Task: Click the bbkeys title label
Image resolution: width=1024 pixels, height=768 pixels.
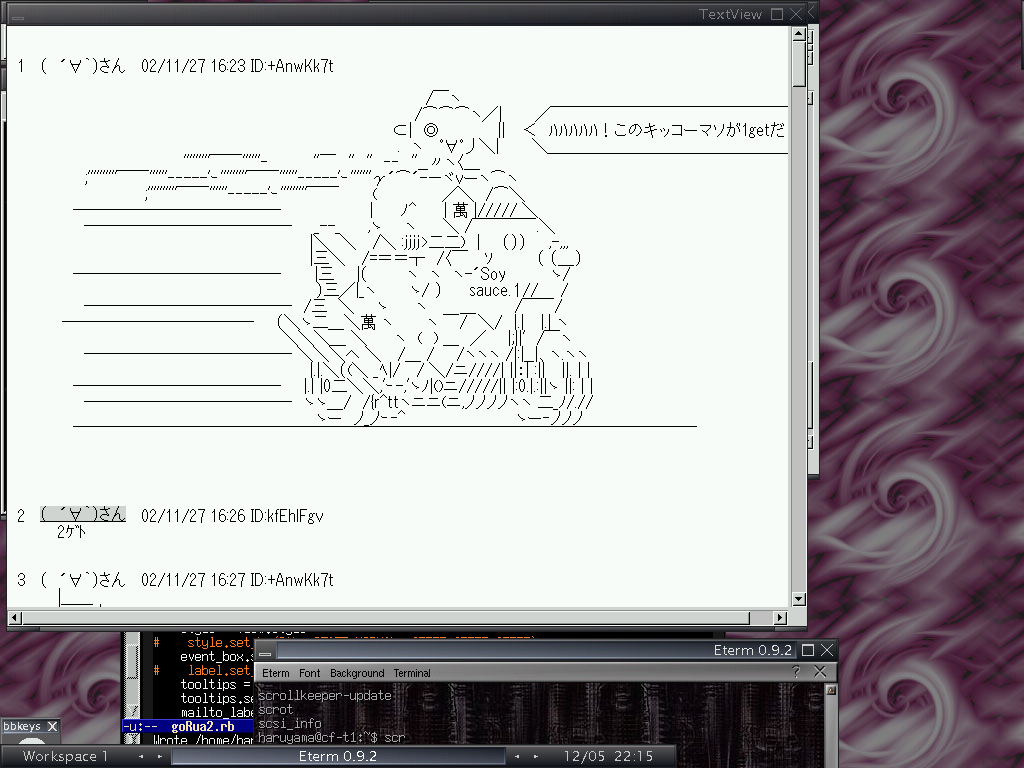Action: (x=22, y=726)
